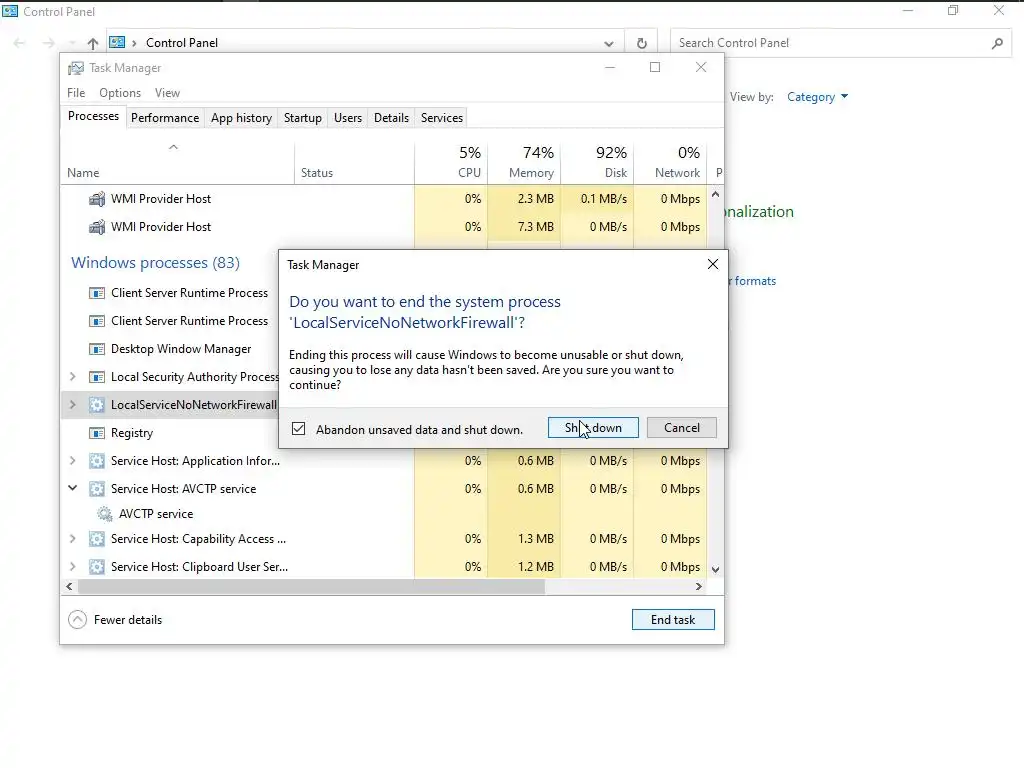This screenshot has height=768, width=1024.
Task: Go up one level in Control Panel
Action: click(93, 43)
